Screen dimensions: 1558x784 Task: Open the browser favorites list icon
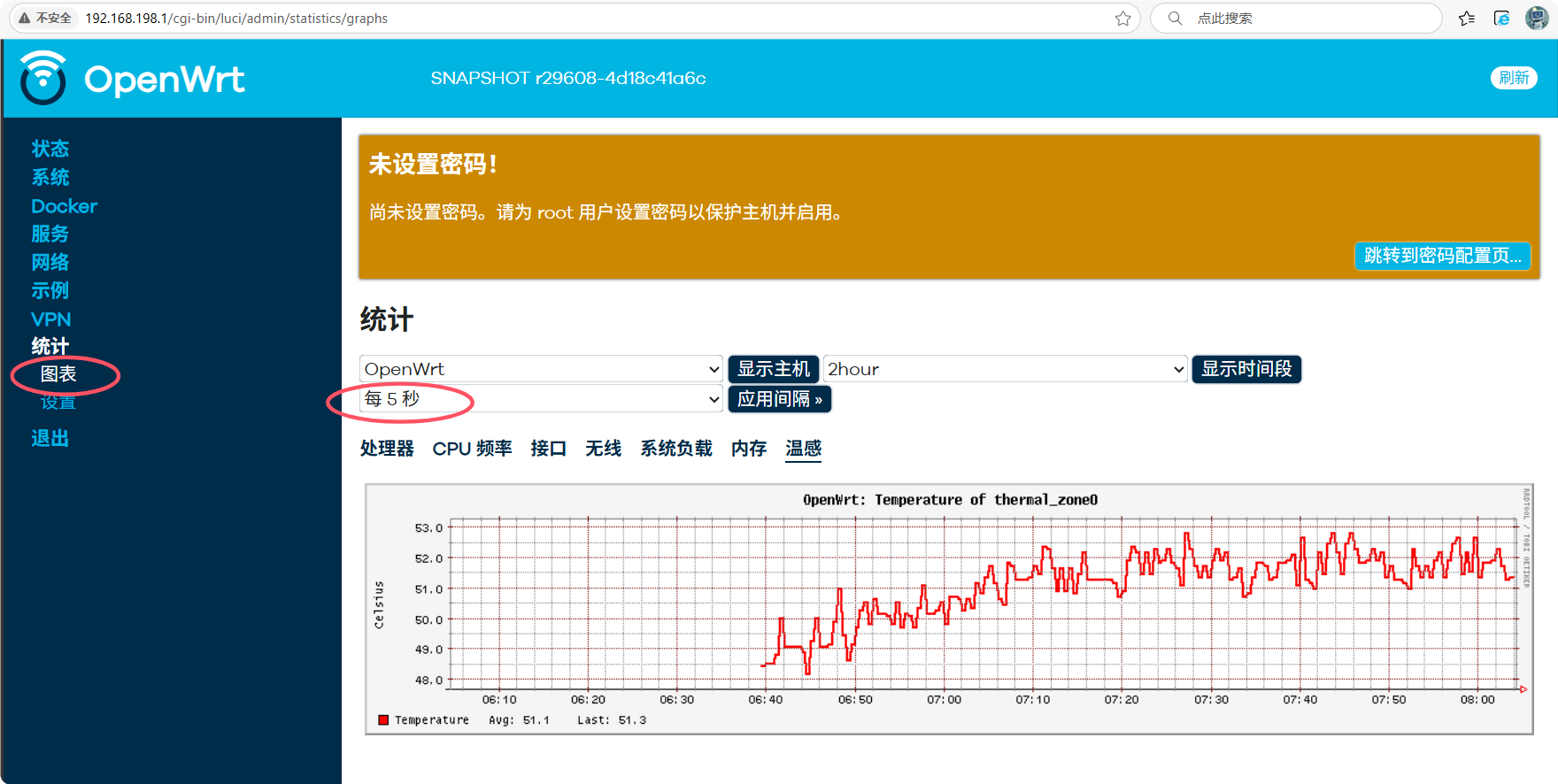click(1467, 19)
